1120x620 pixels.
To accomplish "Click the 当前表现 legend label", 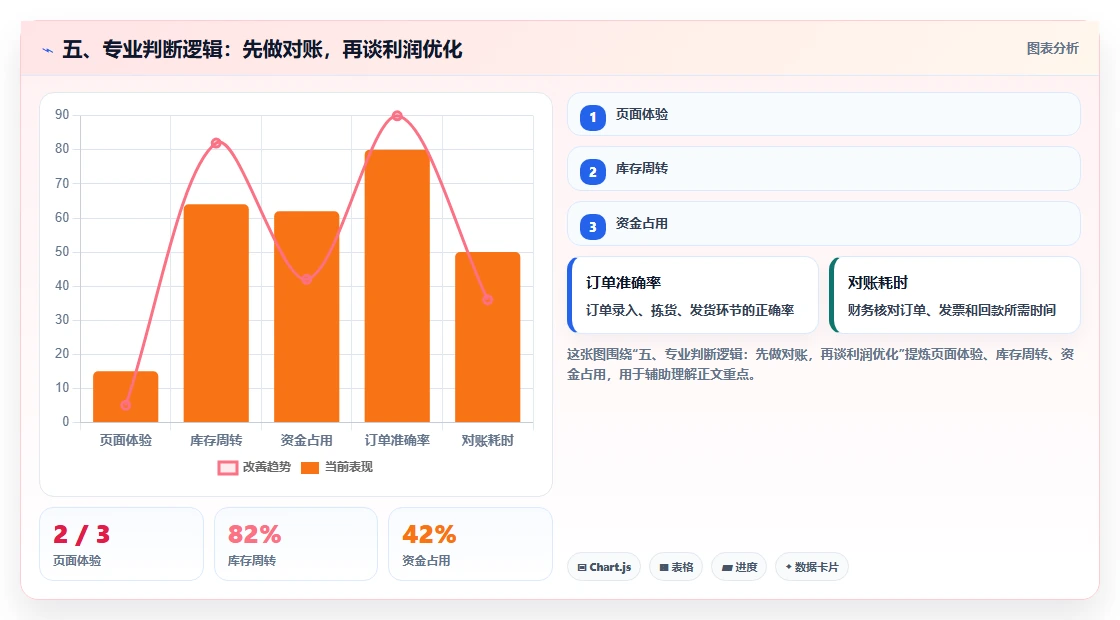I will click(349, 467).
